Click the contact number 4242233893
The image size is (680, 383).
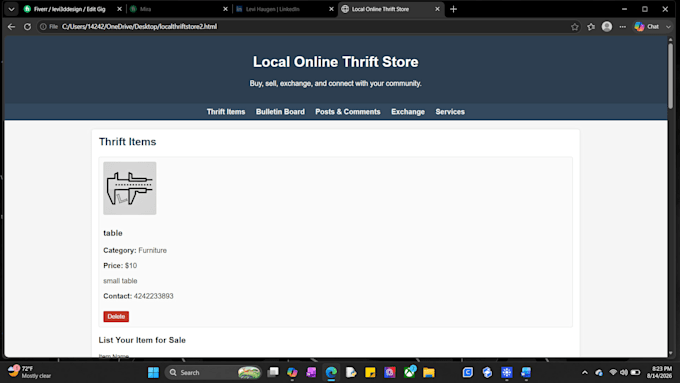point(154,296)
